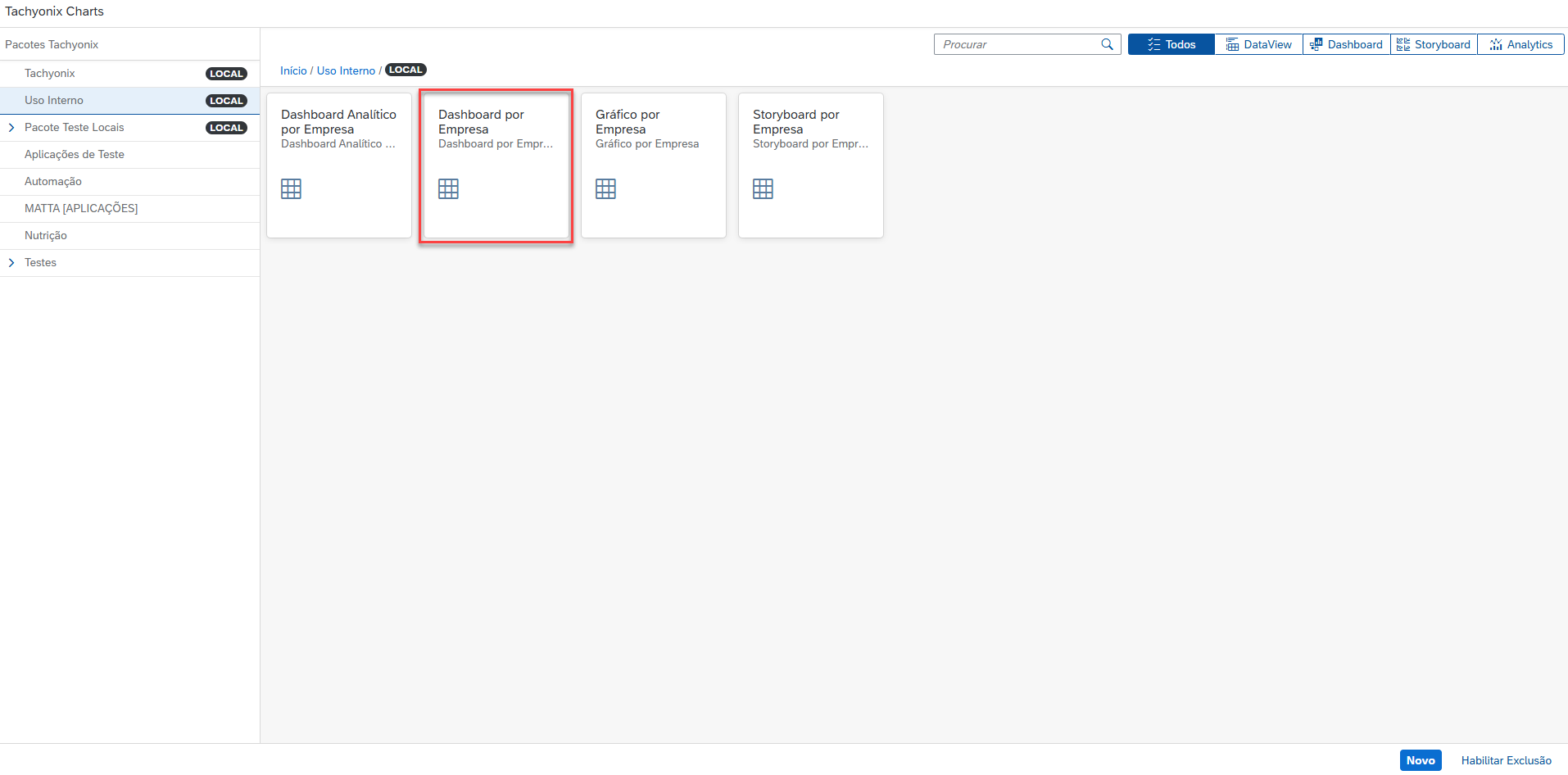The image size is (1568, 775).
Task: Click grid icon on Dashboard por Empresa card
Action: [x=448, y=189]
